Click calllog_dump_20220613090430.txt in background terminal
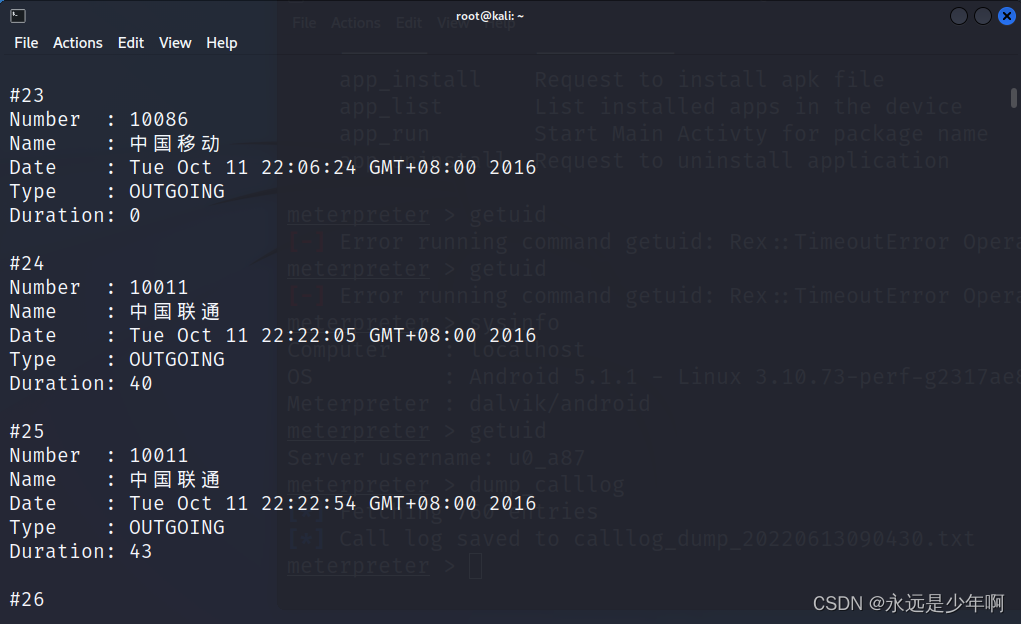Screen dimensions: 1021x624 (x=774, y=539)
